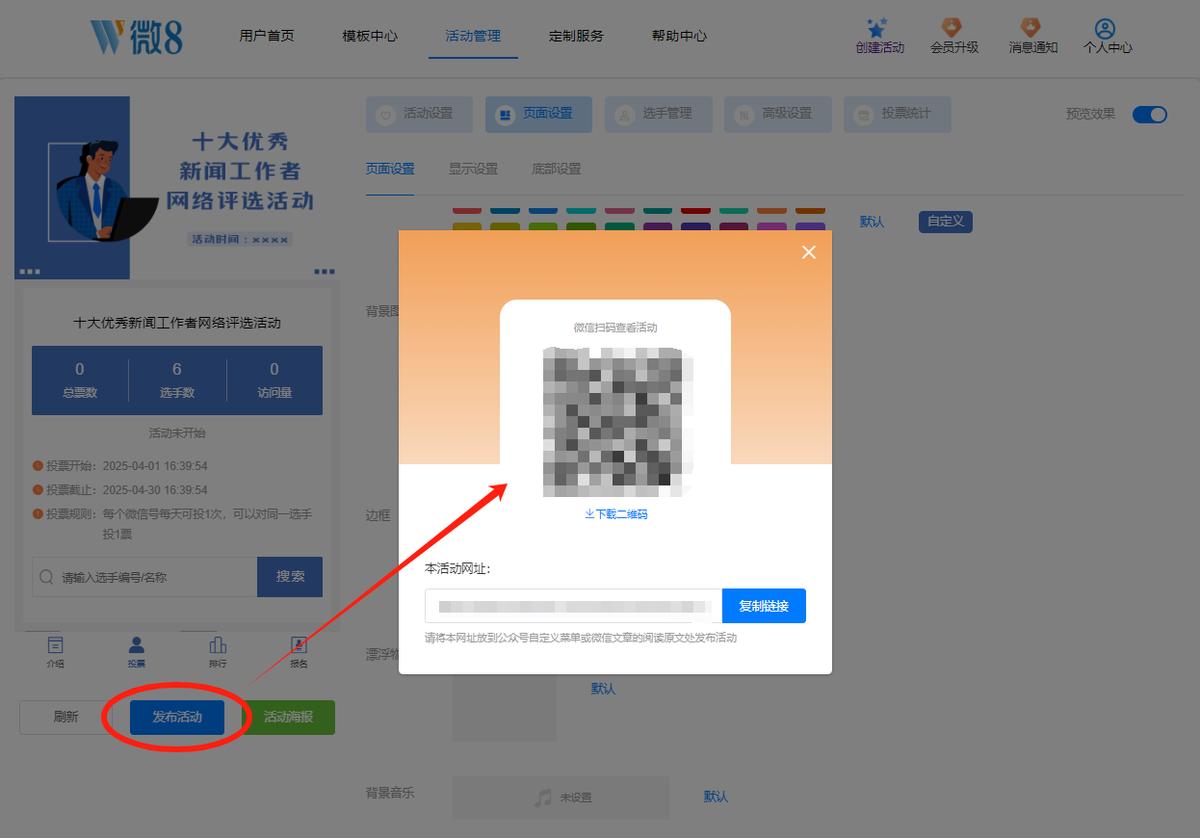
Task: Open 创建活动 star icon in the header
Action: point(878,28)
